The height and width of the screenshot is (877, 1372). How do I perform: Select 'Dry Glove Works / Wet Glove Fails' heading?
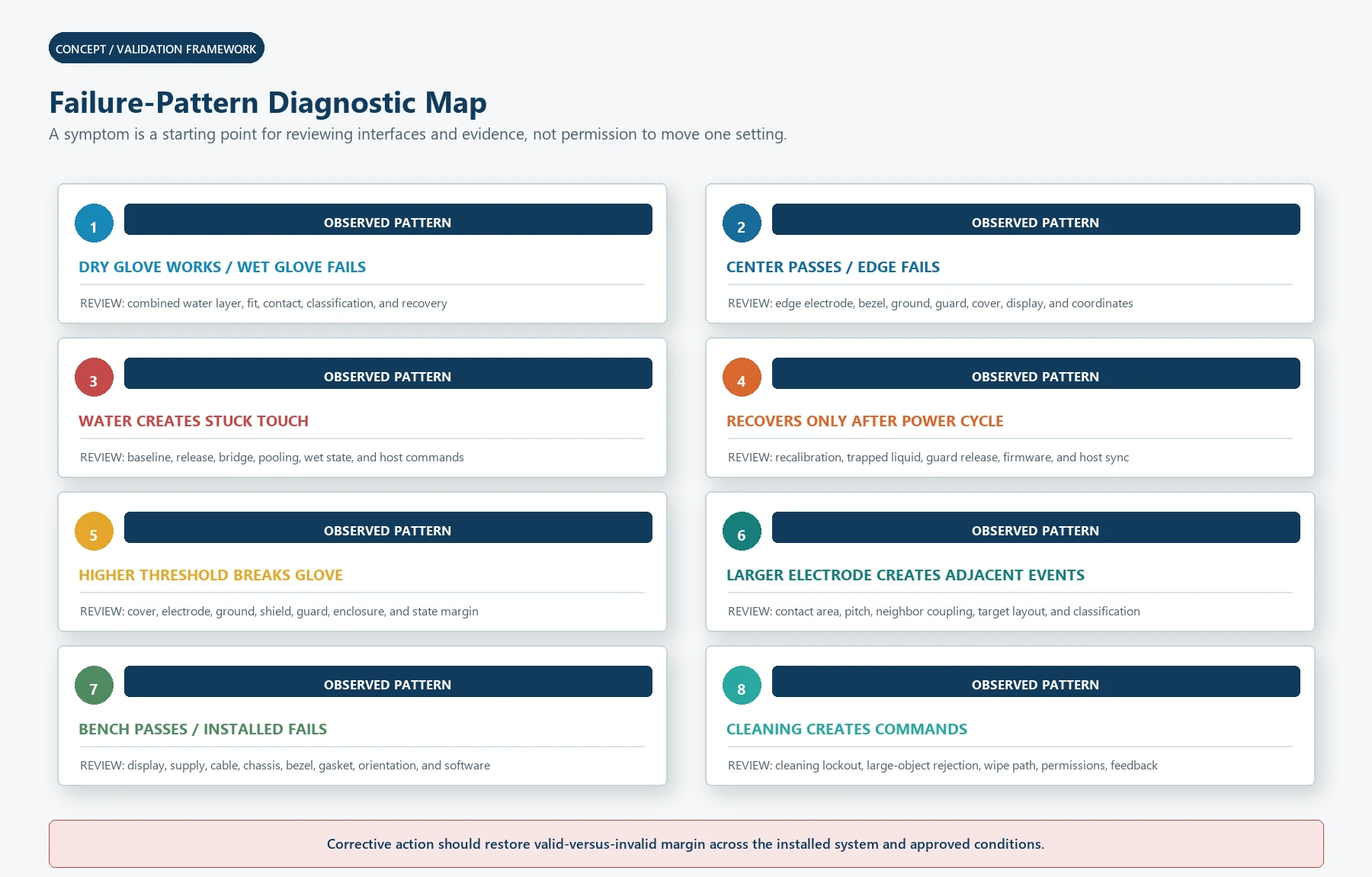click(x=223, y=267)
